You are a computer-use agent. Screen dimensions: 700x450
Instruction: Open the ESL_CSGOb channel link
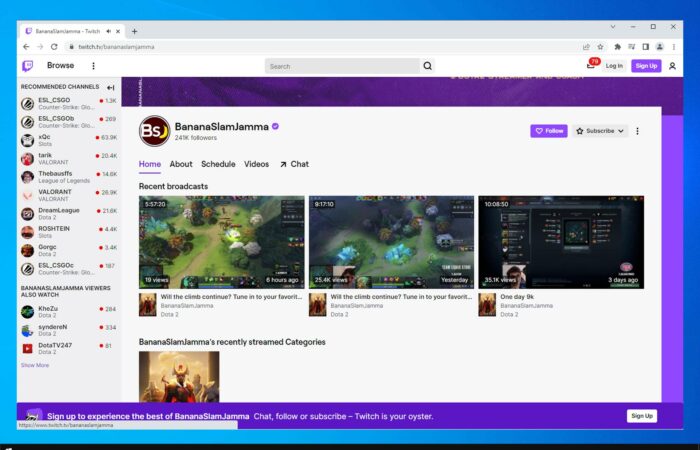click(69, 122)
